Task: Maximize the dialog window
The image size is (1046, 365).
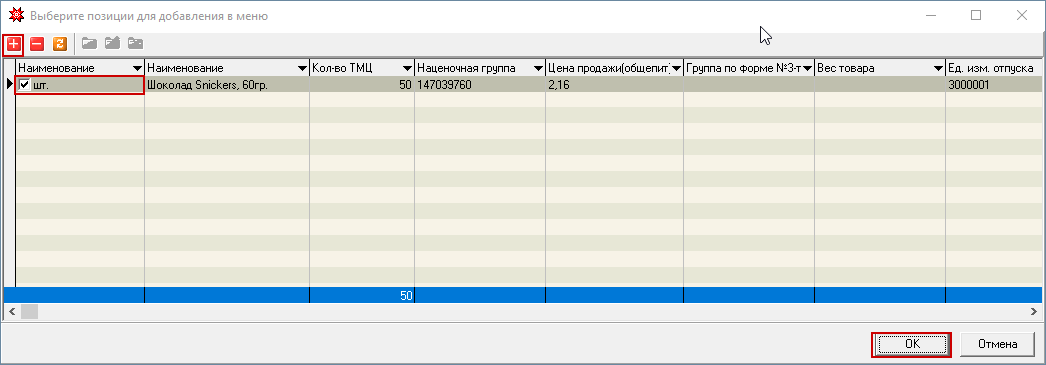Action: (976, 15)
